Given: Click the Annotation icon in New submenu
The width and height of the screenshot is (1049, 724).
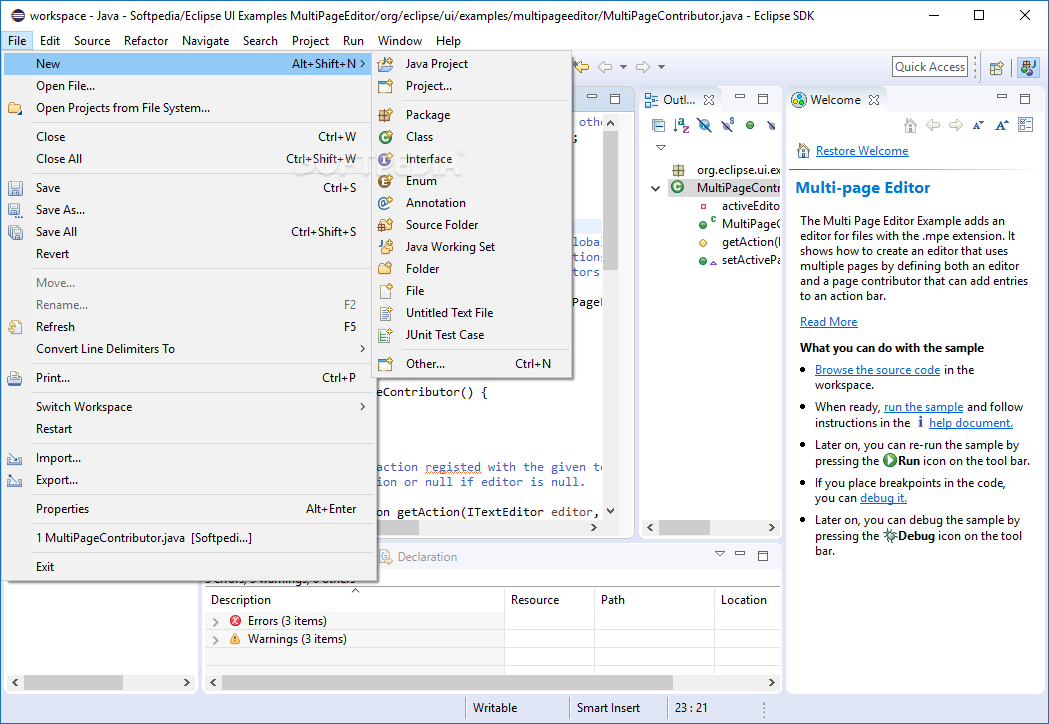Looking at the screenshot, I should coord(385,203).
